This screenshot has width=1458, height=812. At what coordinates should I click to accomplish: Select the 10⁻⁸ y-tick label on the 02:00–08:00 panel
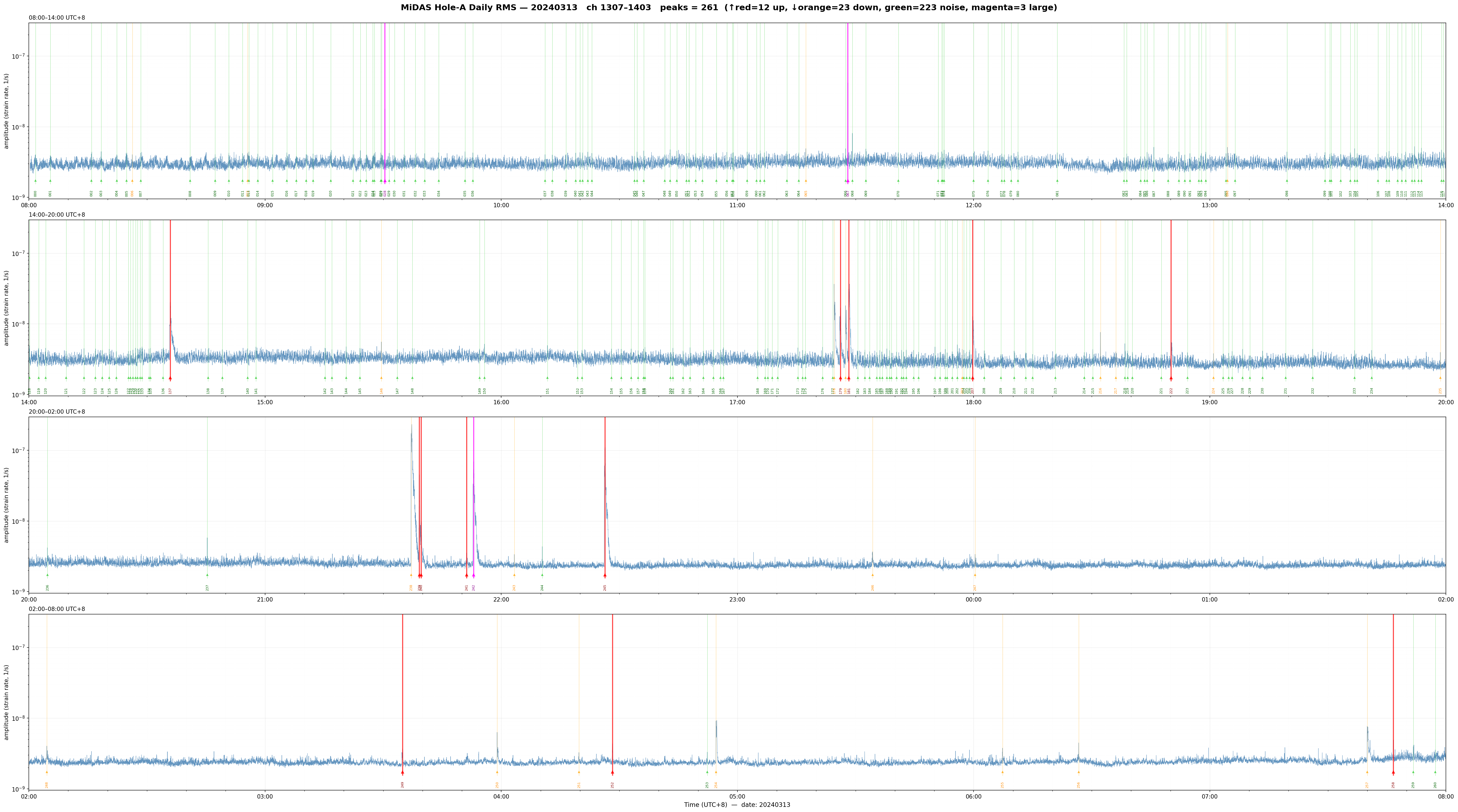tap(19, 718)
